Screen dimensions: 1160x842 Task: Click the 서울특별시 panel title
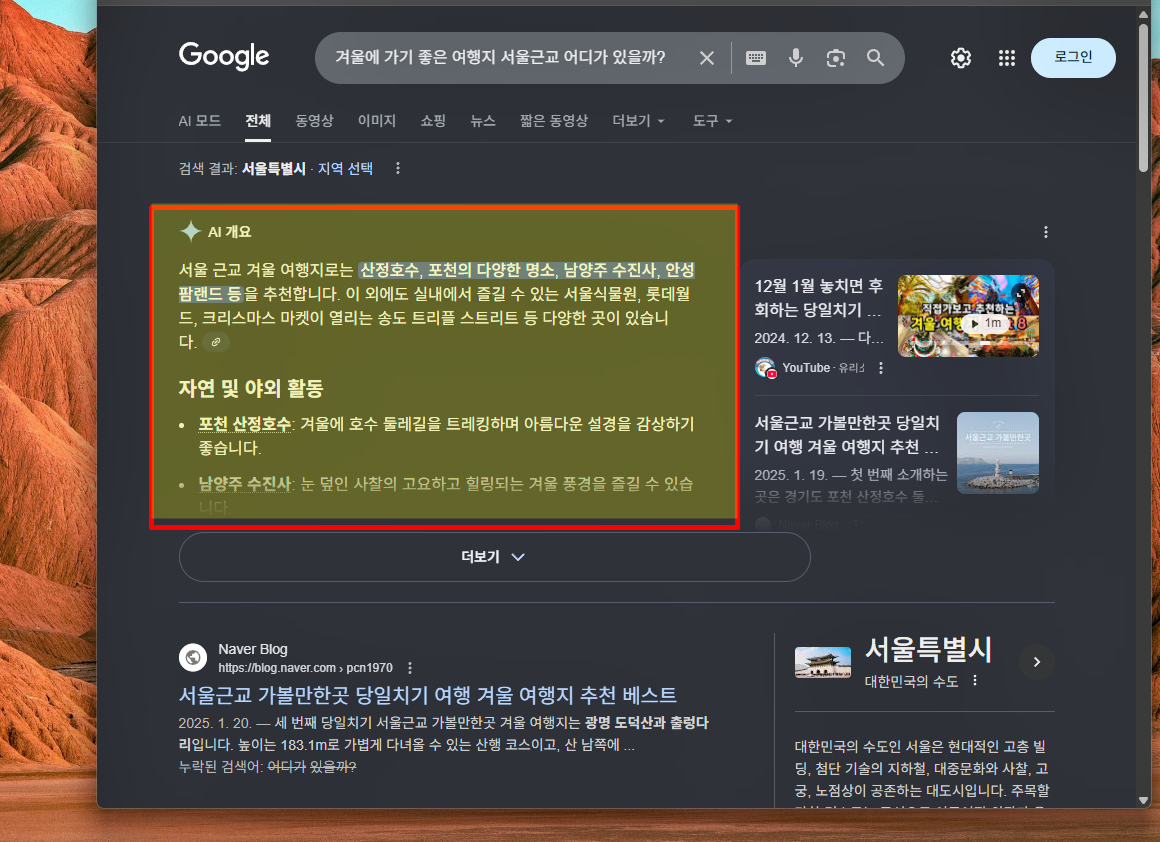[x=928, y=650]
